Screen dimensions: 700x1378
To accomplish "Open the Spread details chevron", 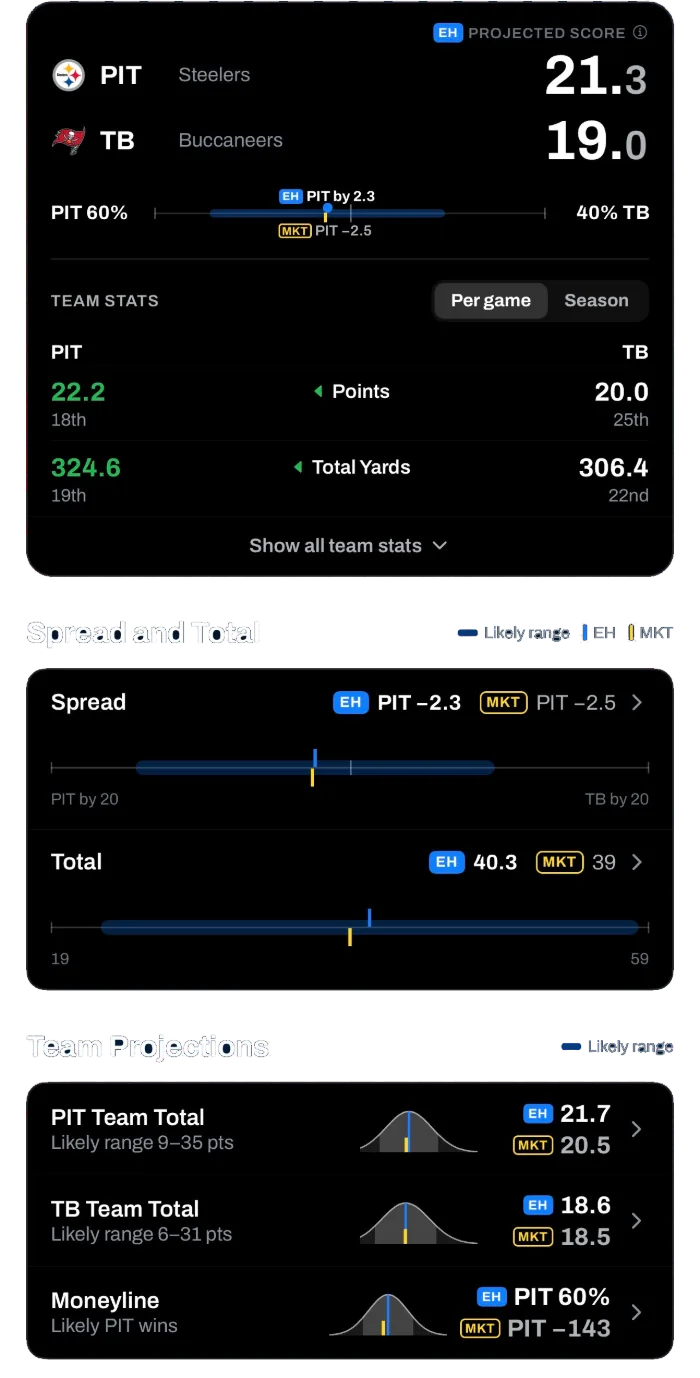I will pyautogui.click(x=637, y=703).
